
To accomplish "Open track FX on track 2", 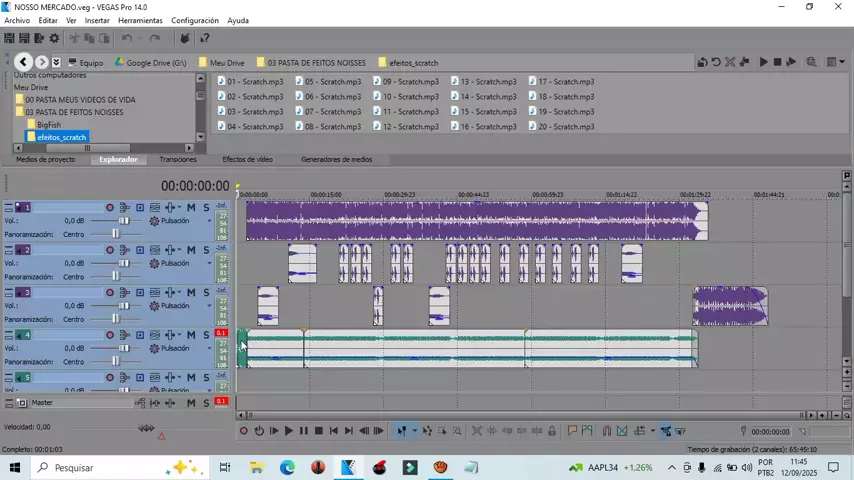I will tap(126, 250).
